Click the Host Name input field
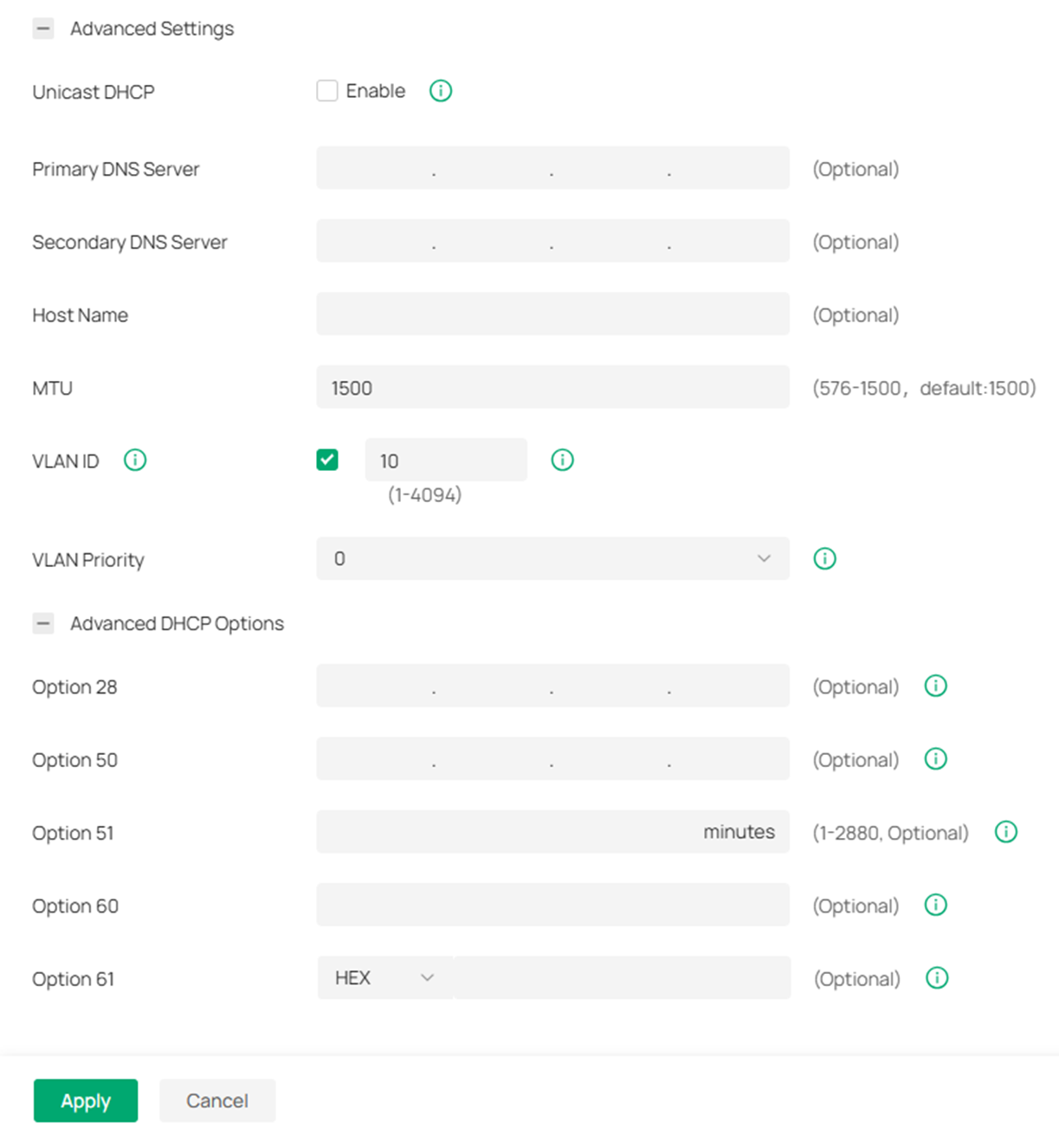1059x1148 pixels. [x=552, y=313]
